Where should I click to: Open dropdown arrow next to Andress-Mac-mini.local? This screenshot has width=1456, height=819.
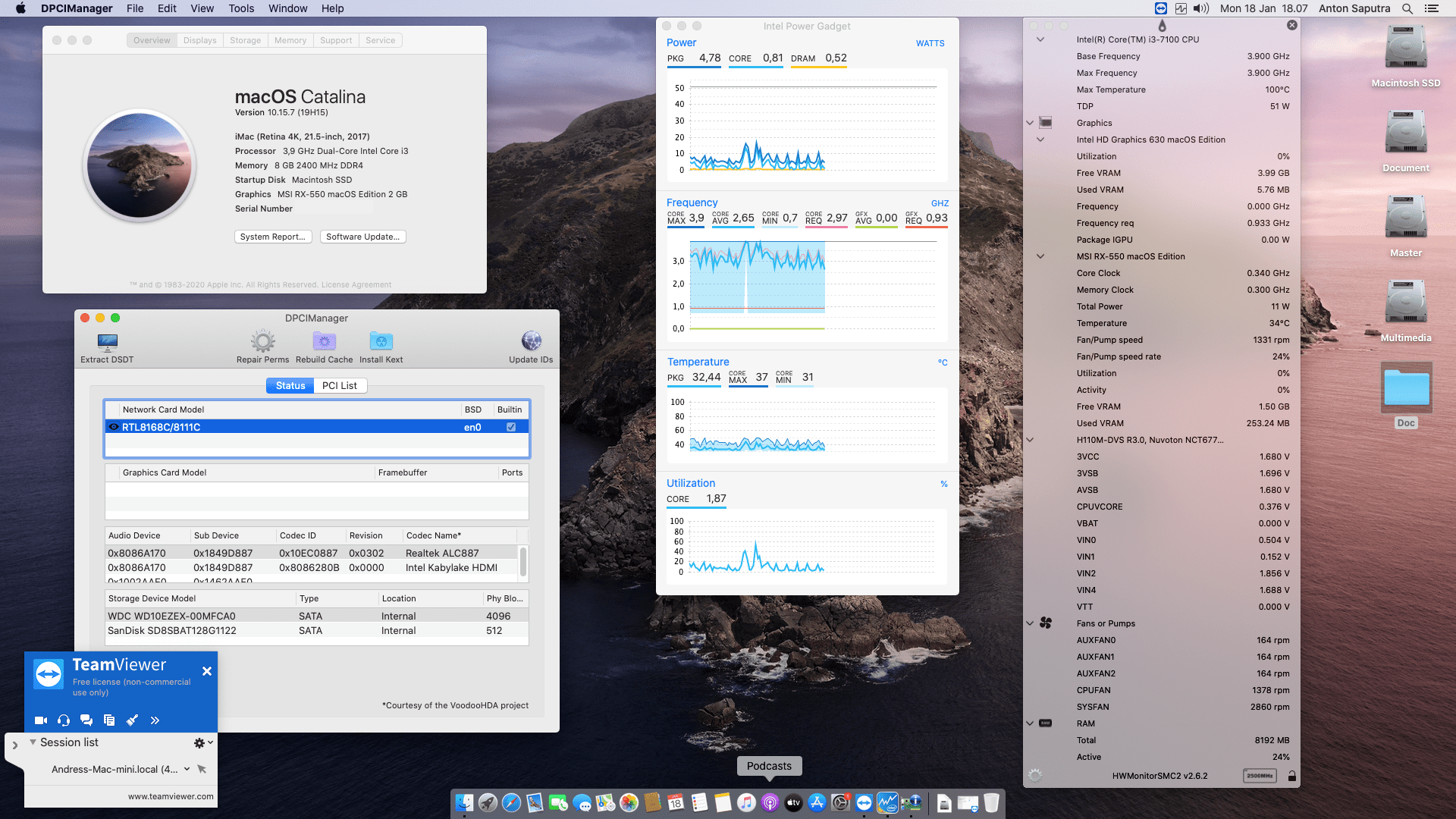pos(187,769)
